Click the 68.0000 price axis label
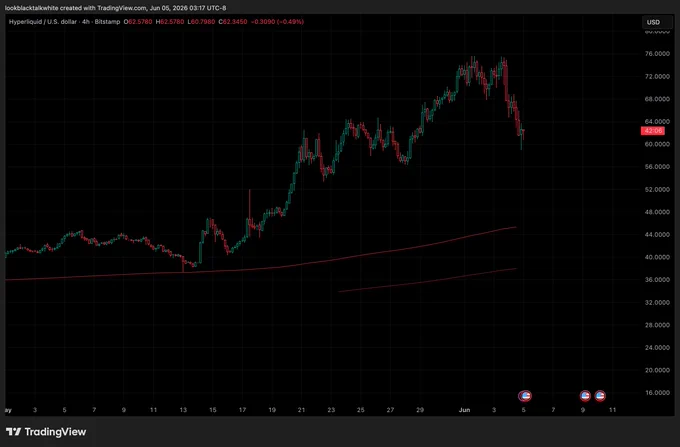The height and width of the screenshot is (447, 680). tap(657, 99)
